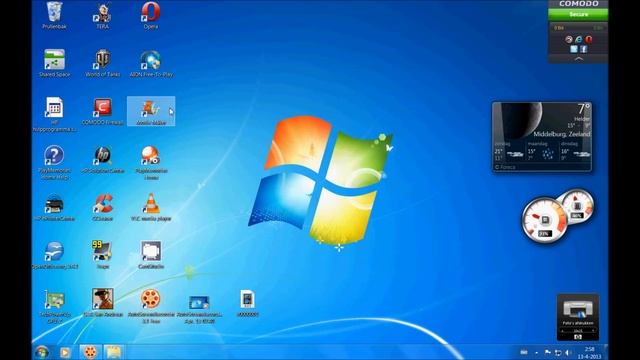The image size is (640, 360).
Task: Launch Call of Juarez game shortcut
Action: (x=102, y=303)
